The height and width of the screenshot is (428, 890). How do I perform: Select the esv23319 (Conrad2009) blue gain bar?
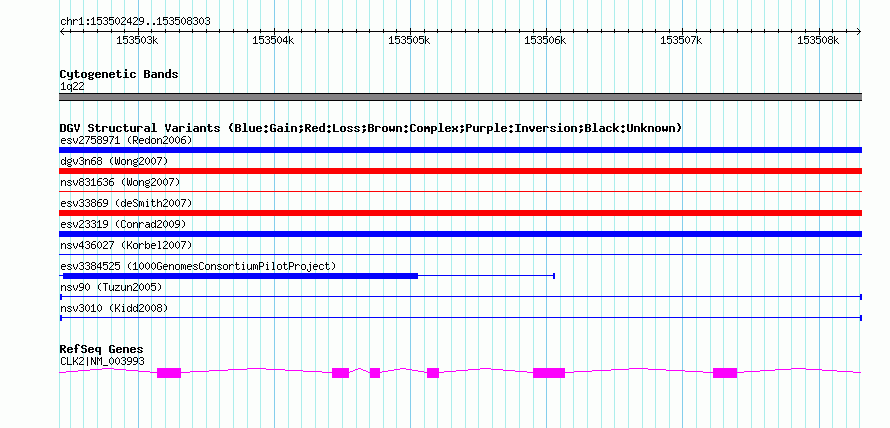(460, 234)
